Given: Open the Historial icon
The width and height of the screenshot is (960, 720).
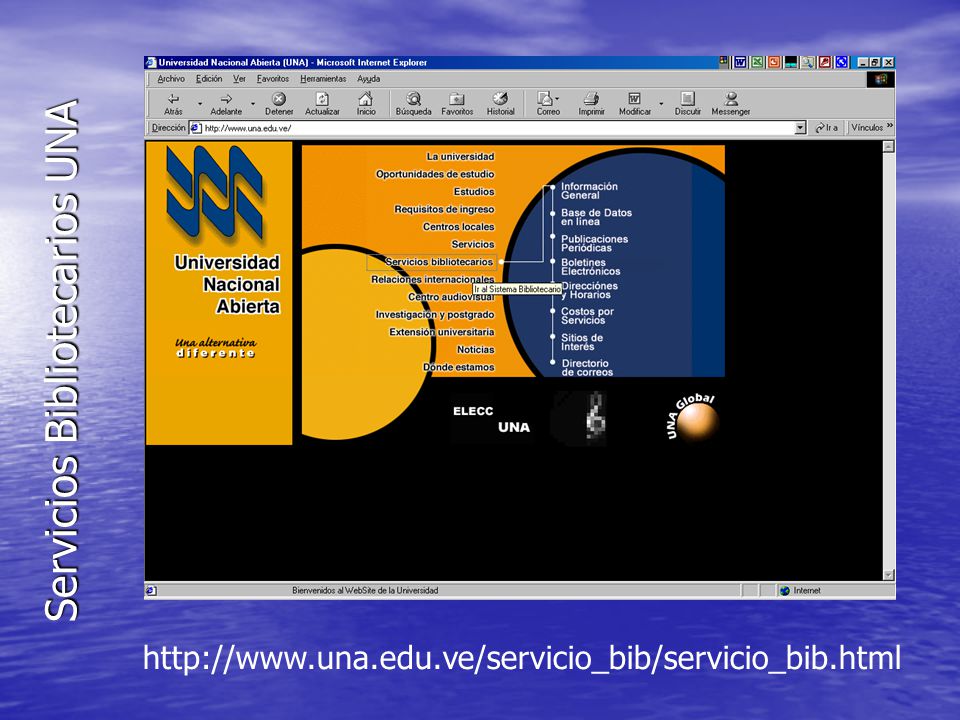Looking at the screenshot, I should click(x=500, y=99).
